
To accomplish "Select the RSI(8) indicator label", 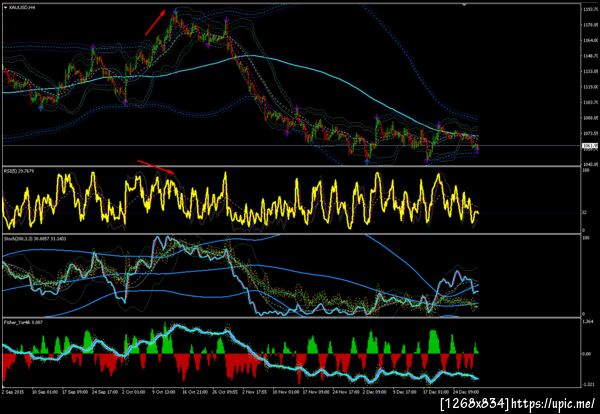I will pos(19,171).
